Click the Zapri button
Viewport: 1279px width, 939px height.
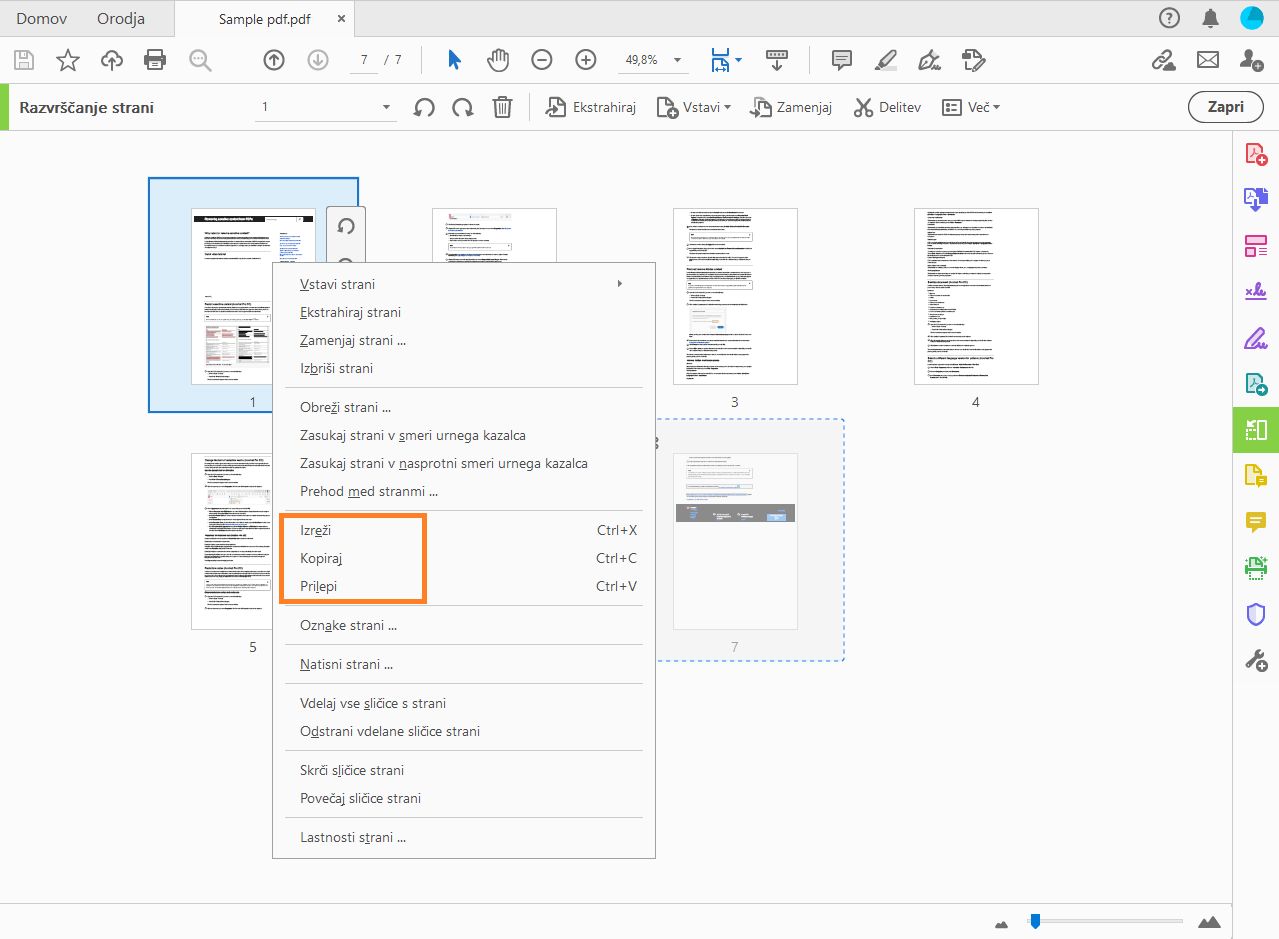click(1225, 107)
